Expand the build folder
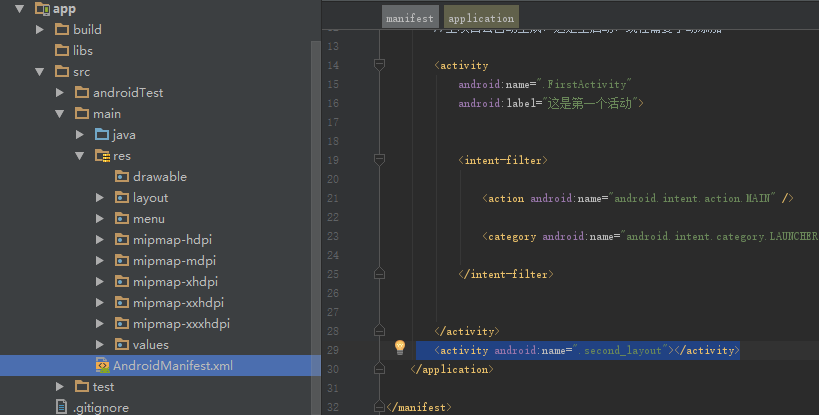The width and height of the screenshot is (819, 415). click(40, 29)
